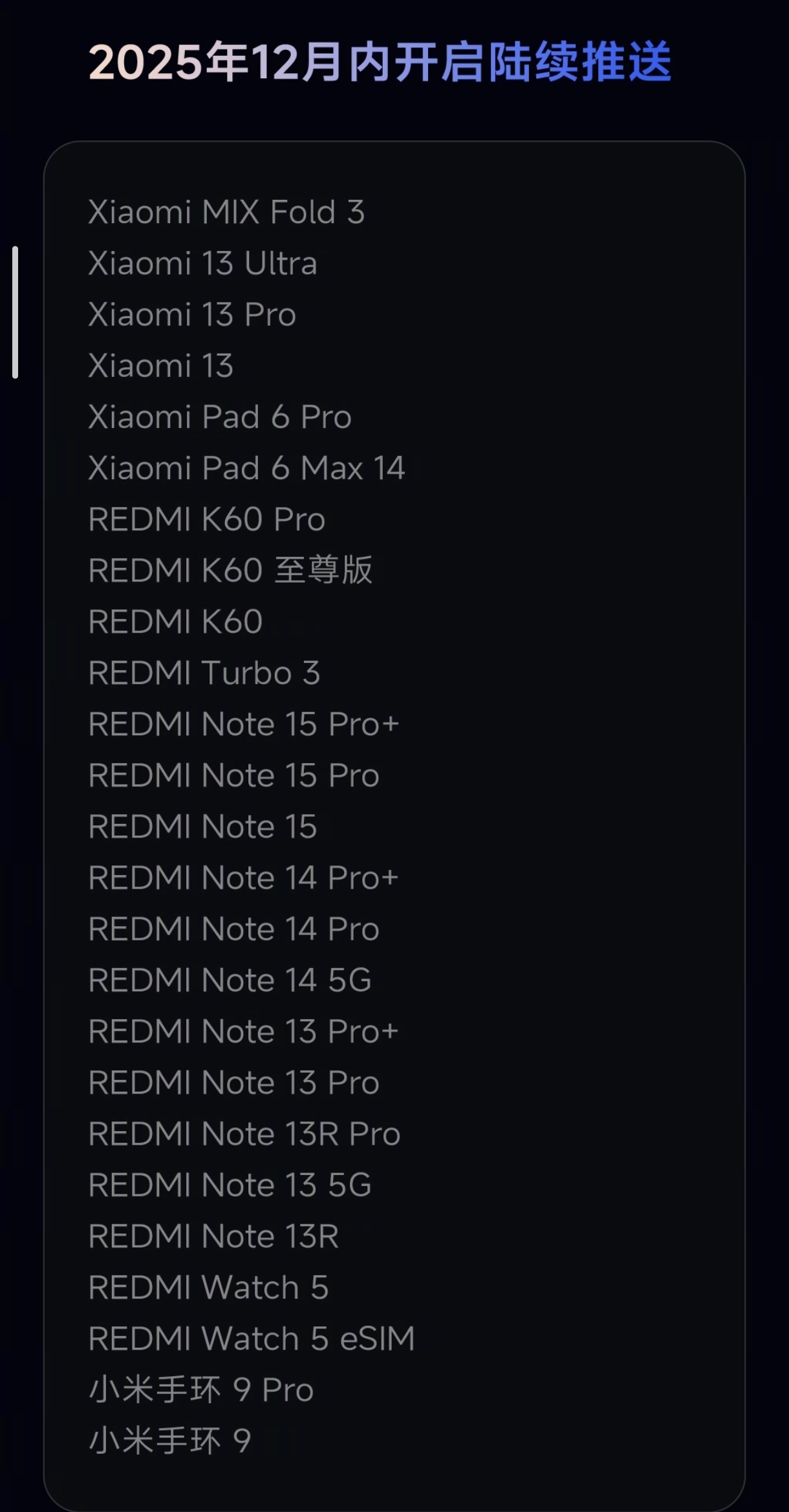The width and height of the screenshot is (789, 1512).
Task: Choose REDMI Note 14 5G entry
Action: 230,980
